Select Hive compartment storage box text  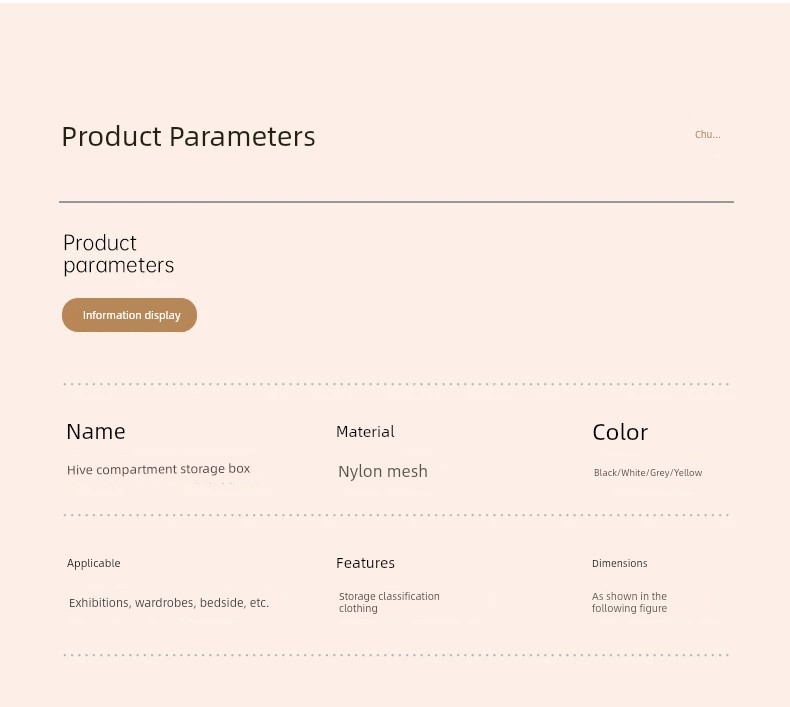pos(159,469)
